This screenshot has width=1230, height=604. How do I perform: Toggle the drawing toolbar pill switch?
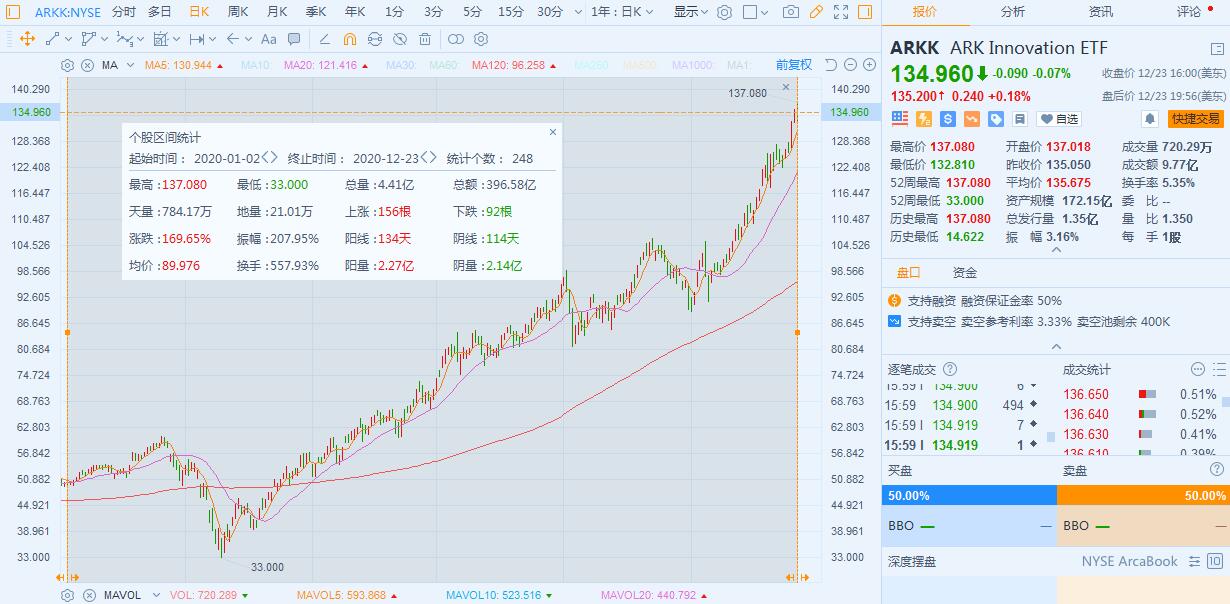click(456, 39)
